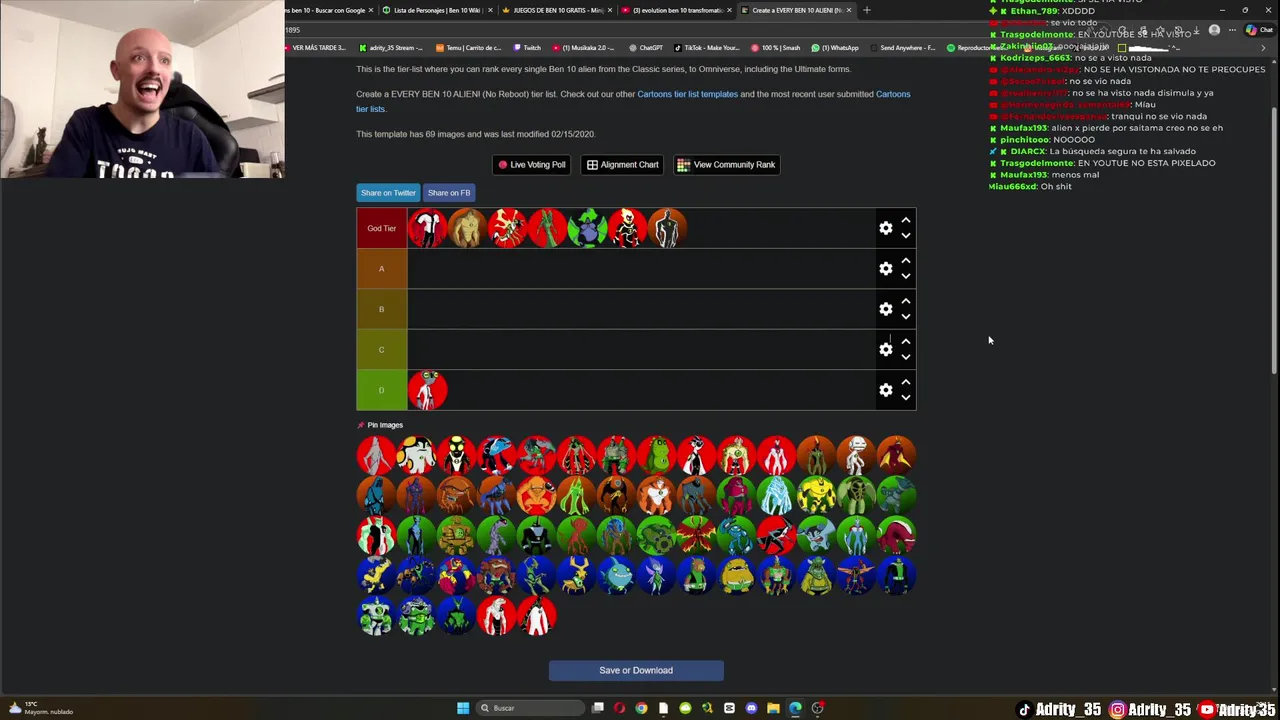Open the Alignment Chart
The width and height of the screenshot is (1280, 720).
tap(623, 165)
